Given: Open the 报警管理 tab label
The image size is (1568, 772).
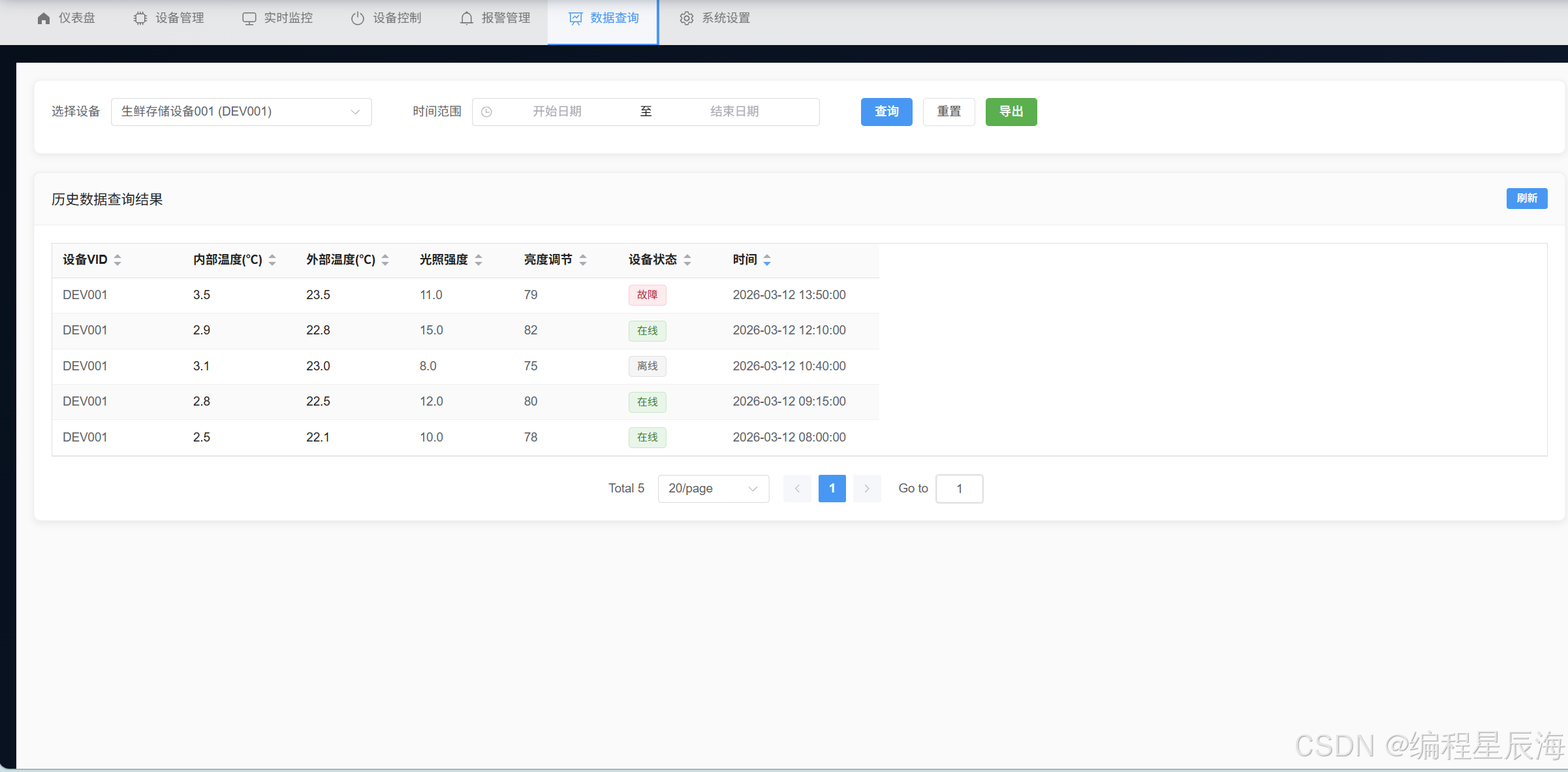Looking at the screenshot, I should (505, 18).
